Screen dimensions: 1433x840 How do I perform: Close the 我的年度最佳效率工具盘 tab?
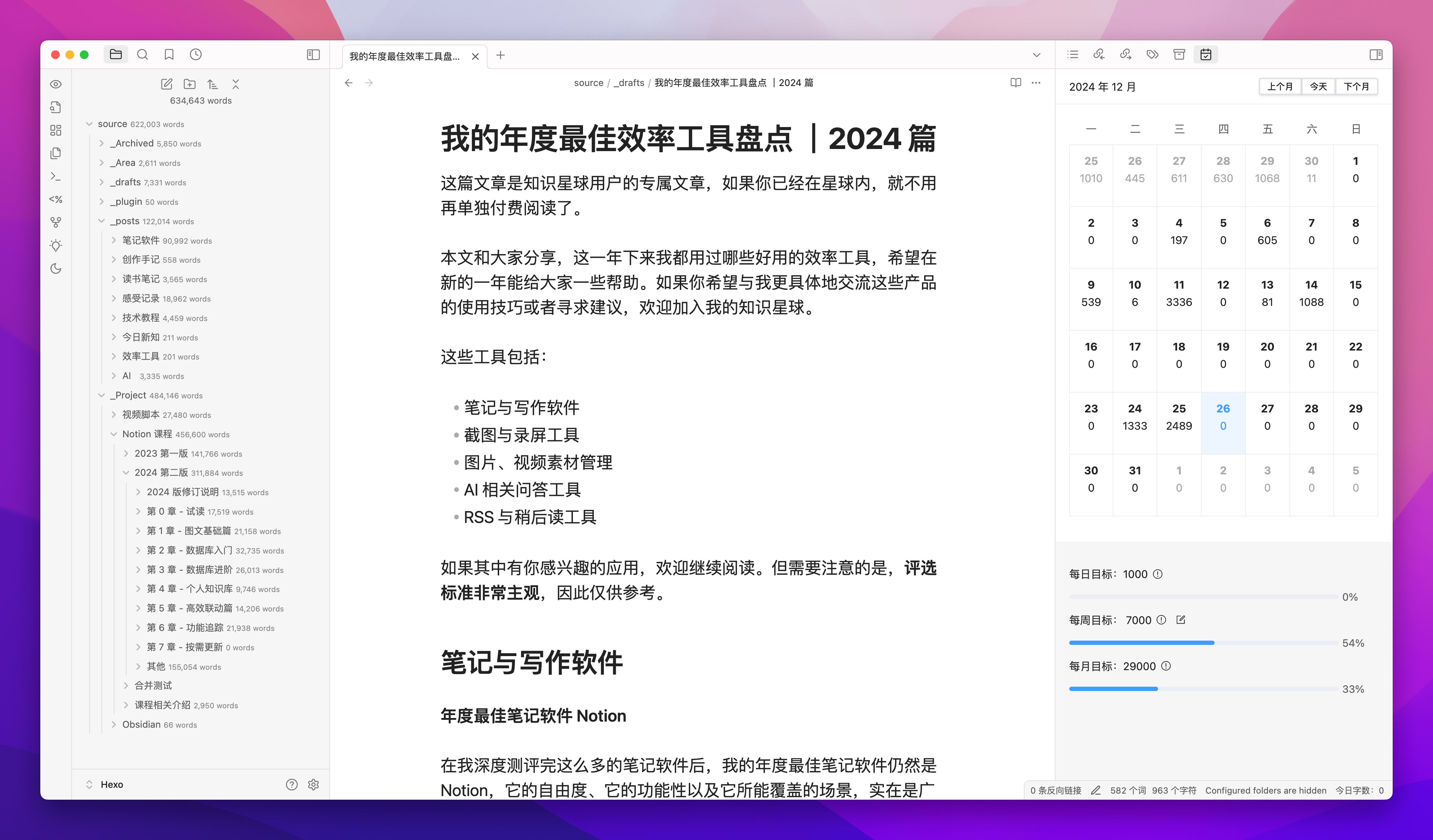pyautogui.click(x=475, y=56)
